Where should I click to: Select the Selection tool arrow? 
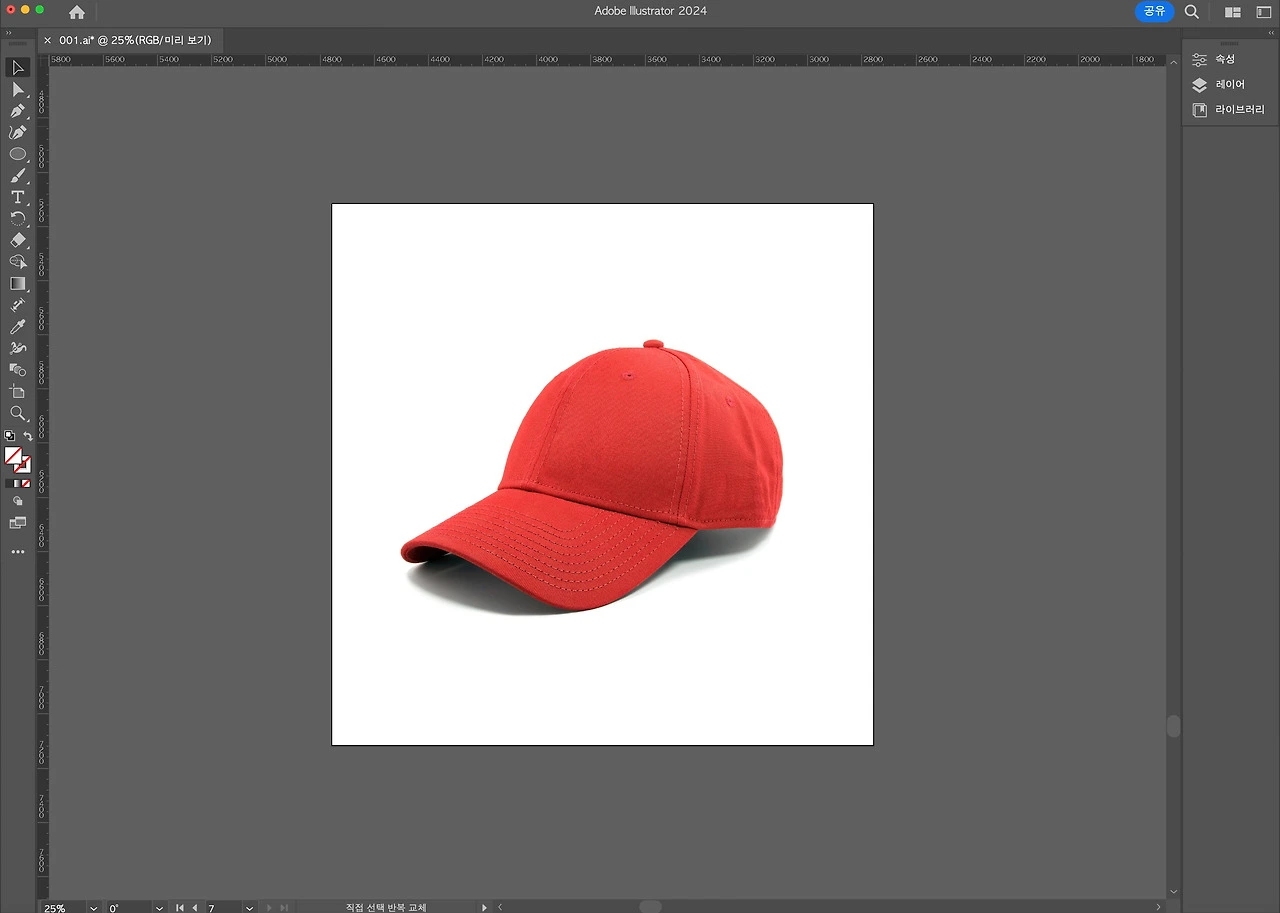point(18,68)
